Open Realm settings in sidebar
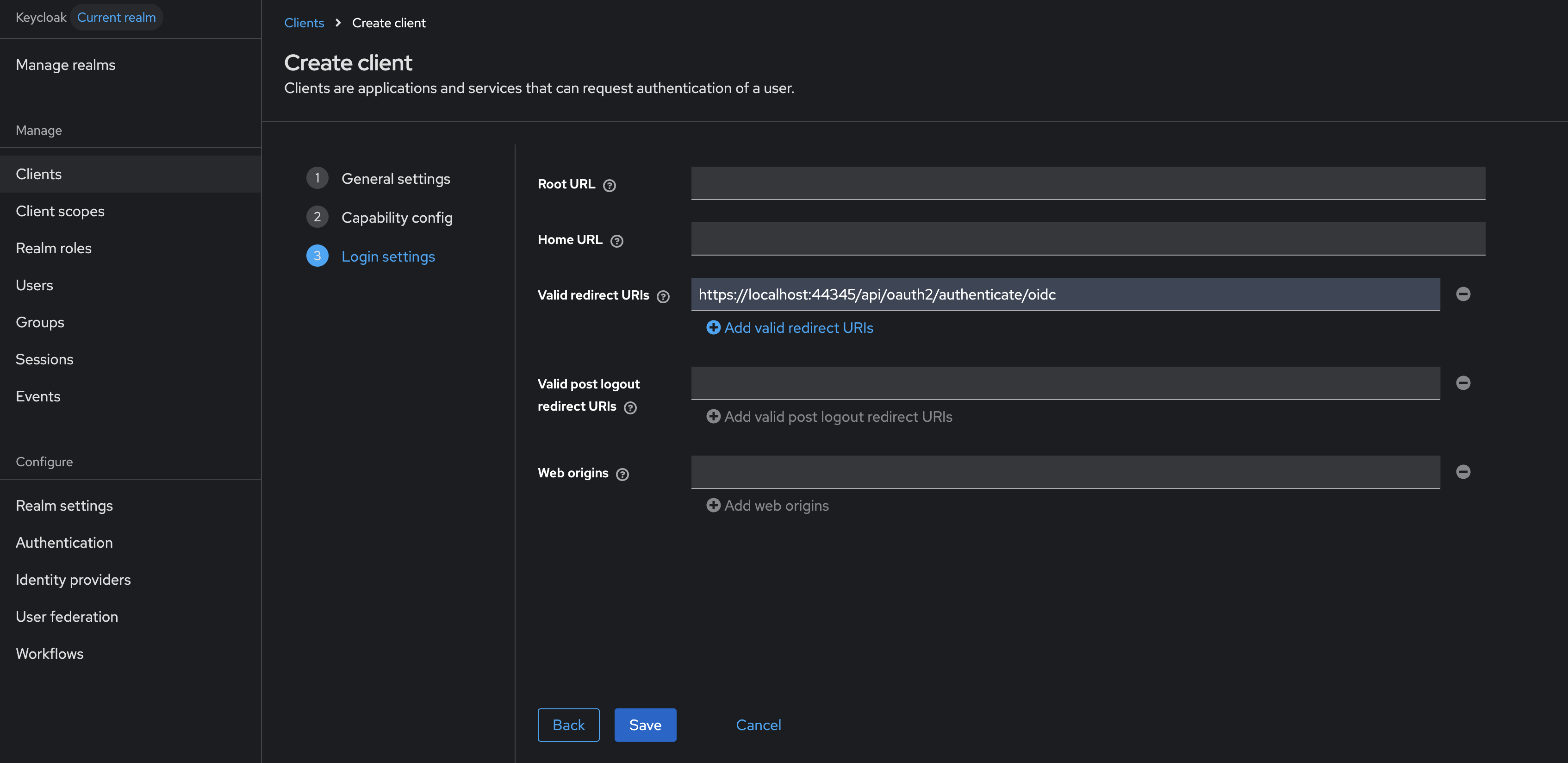The width and height of the screenshot is (1568, 763). [x=130, y=506]
